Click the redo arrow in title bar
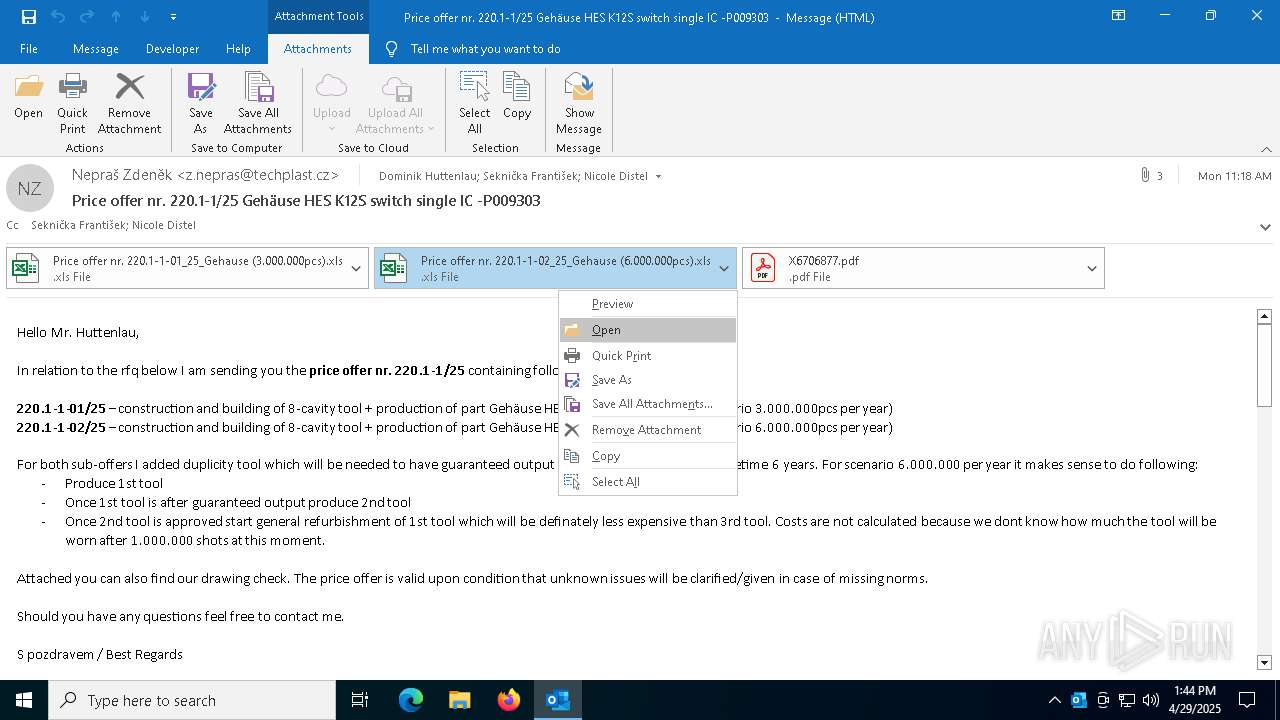 tap(87, 17)
